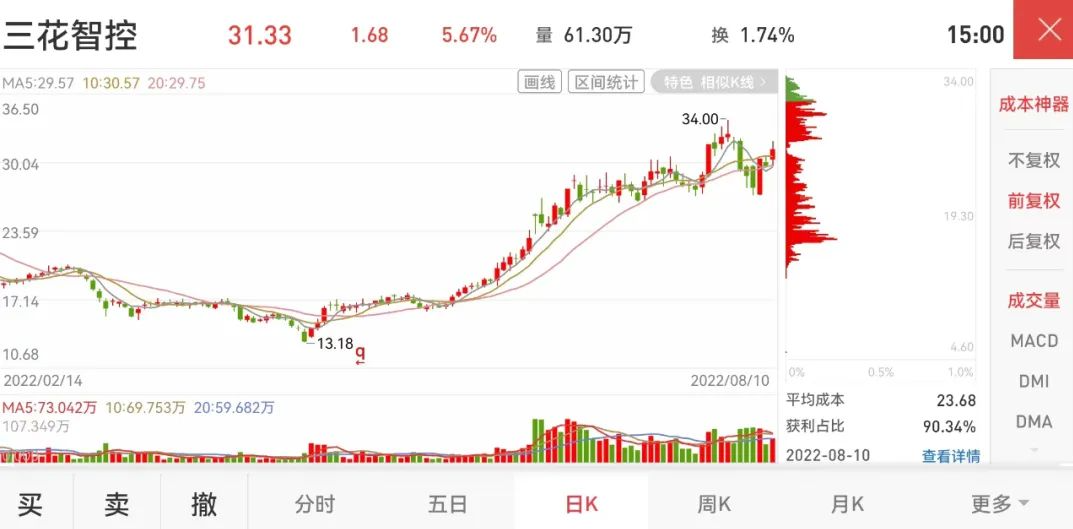The height and width of the screenshot is (529, 1073).
Task: Select 不复权 price adjustment option
Action: click(x=1033, y=160)
